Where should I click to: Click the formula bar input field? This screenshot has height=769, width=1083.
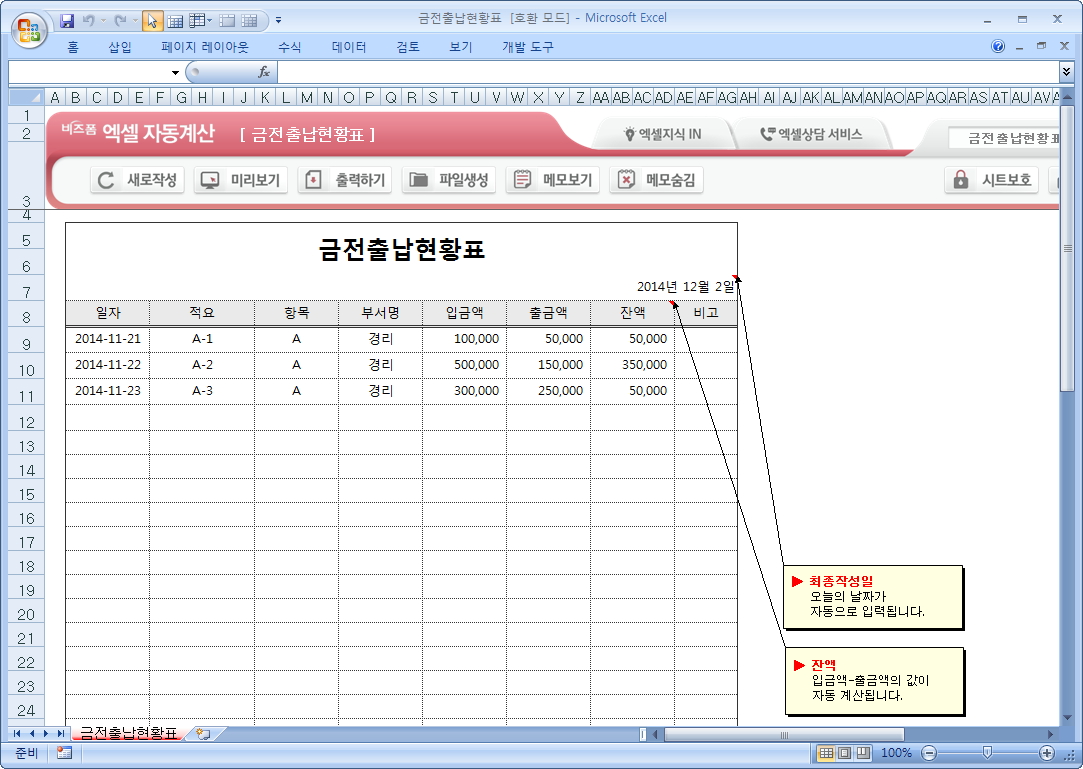click(667, 72)
